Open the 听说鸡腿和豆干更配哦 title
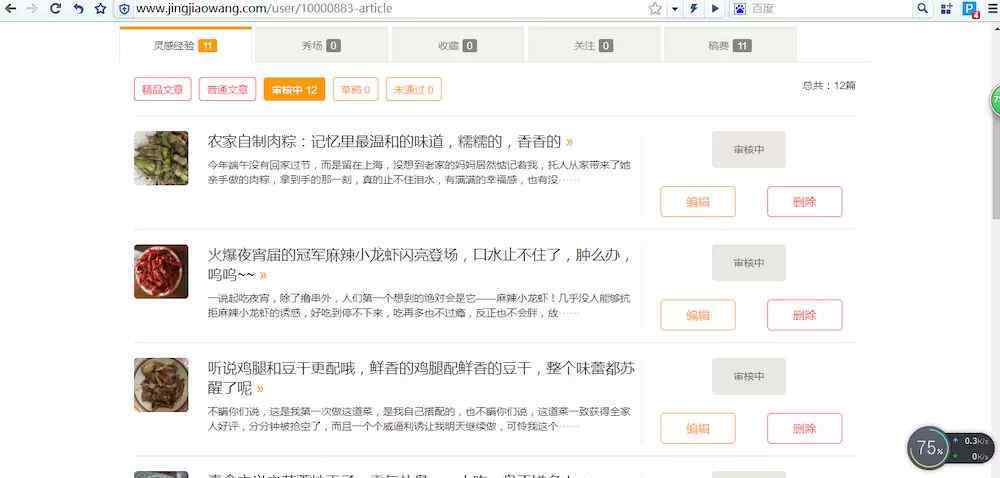 (x=421, y=378)
